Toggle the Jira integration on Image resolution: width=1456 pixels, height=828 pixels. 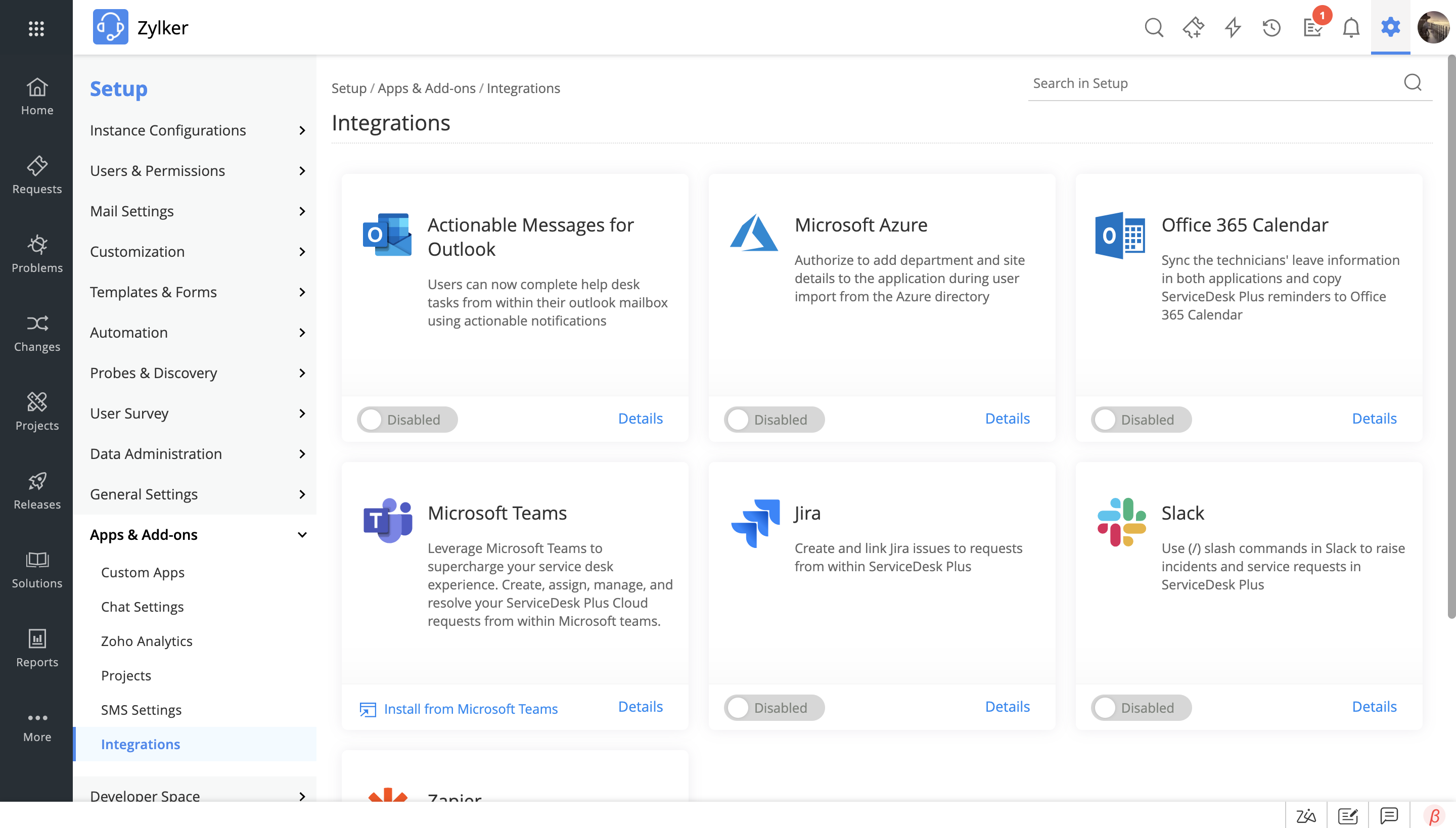[x=774, y=708]
